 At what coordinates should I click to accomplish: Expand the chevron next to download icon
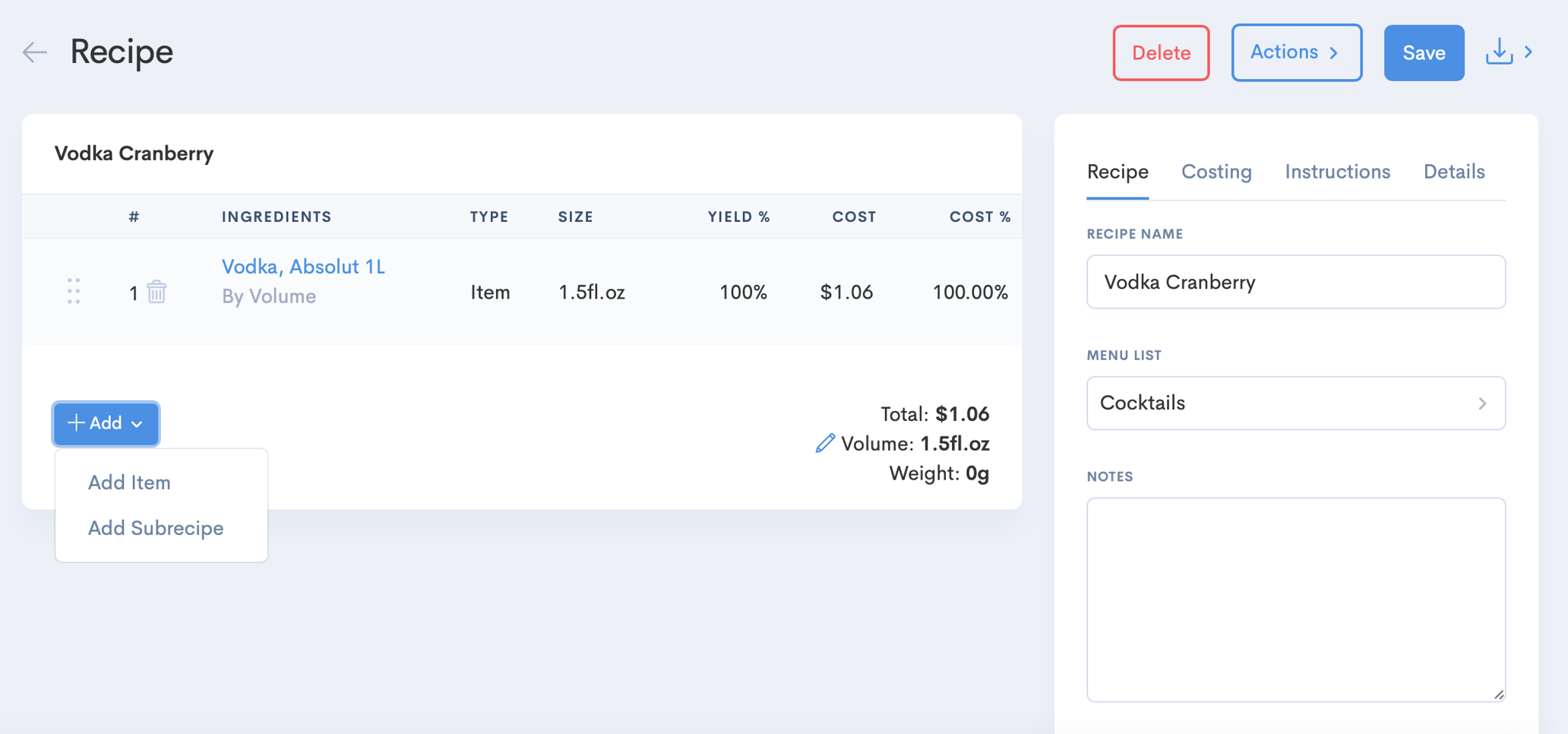coord(1528,52)
